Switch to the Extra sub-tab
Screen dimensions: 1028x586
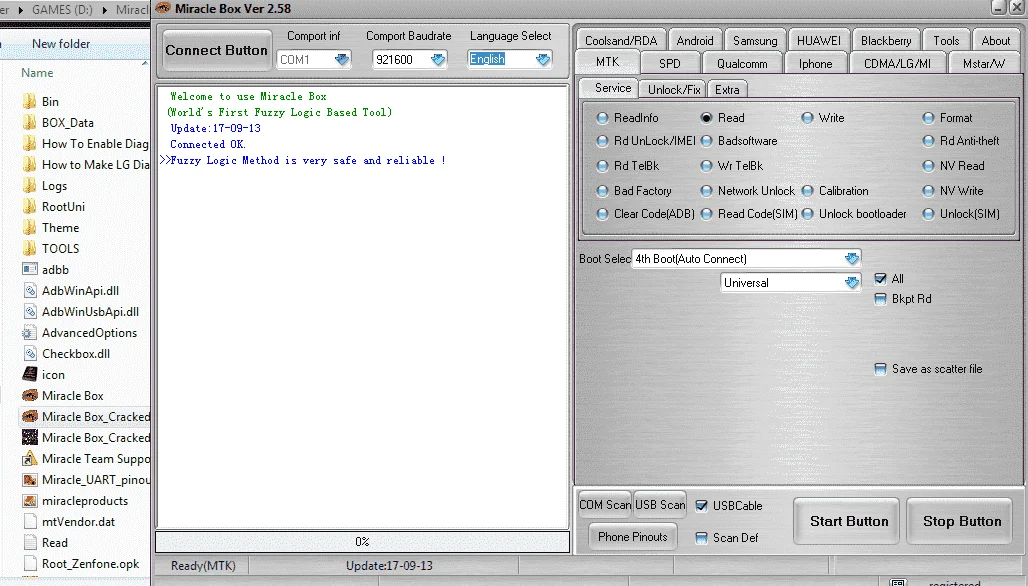727,90
